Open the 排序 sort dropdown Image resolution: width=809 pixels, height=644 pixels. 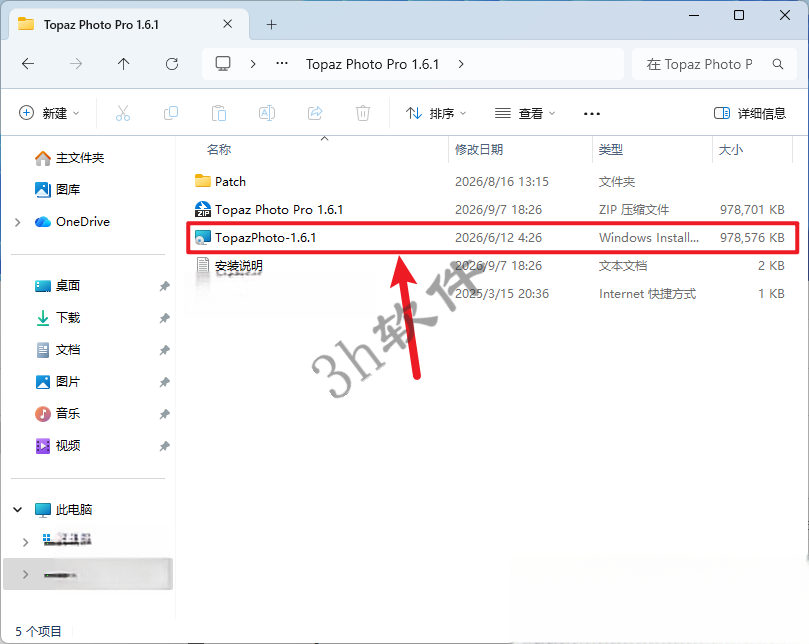coord(435,113)
